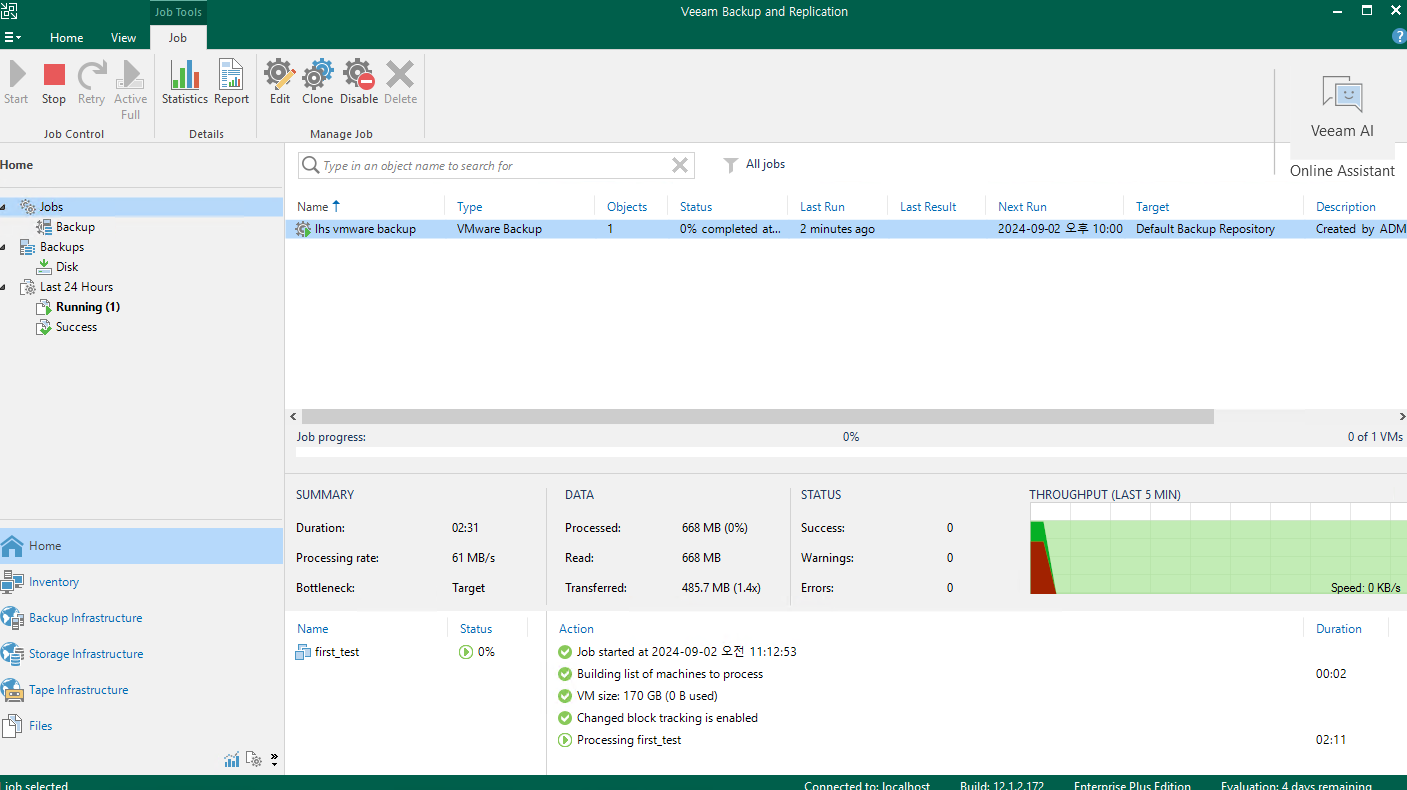This screenshot has height=790, width=1407.
Task: Open the Success node
Action: 76,327
